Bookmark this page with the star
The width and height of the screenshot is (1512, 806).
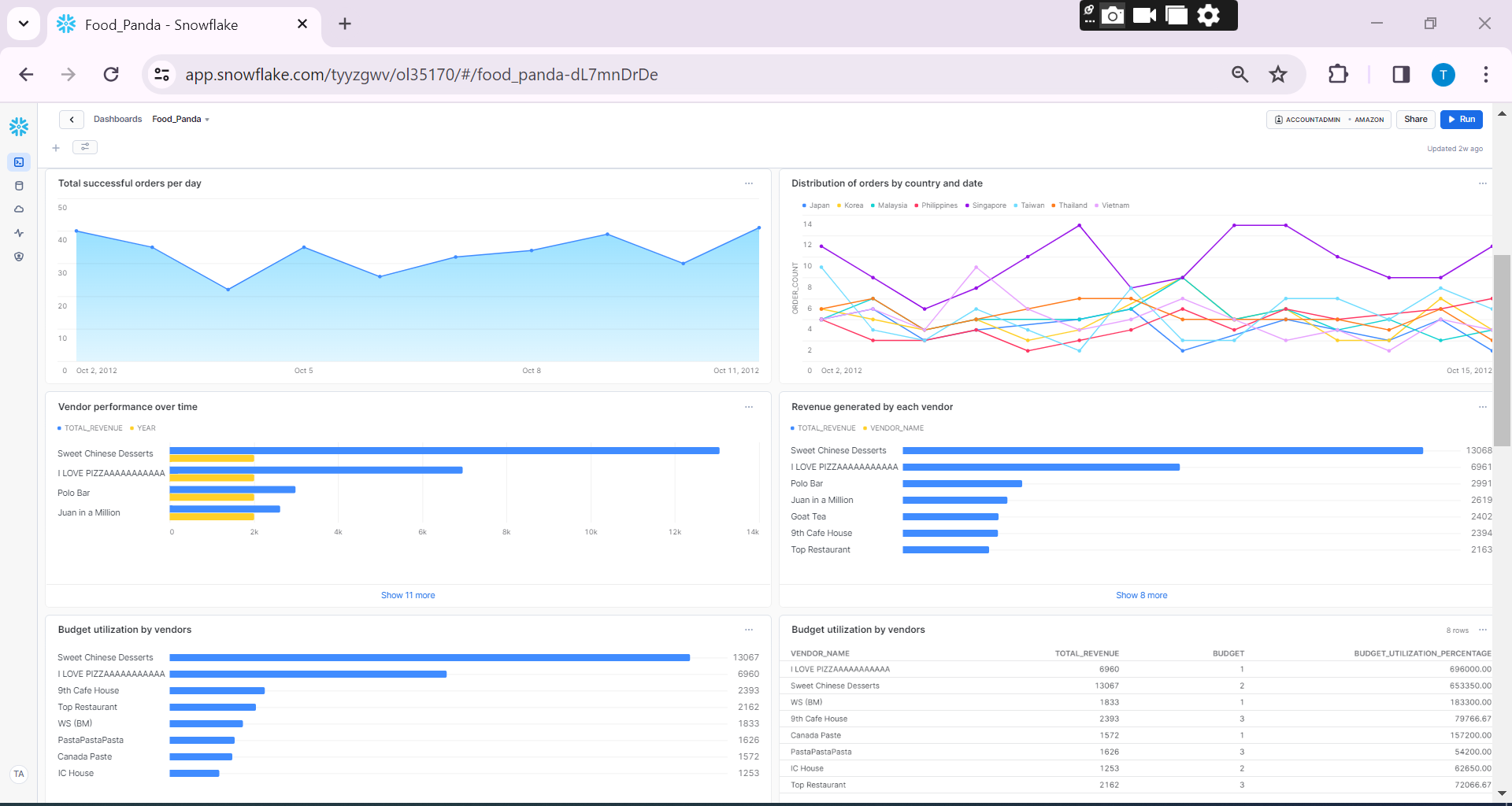1278,74
